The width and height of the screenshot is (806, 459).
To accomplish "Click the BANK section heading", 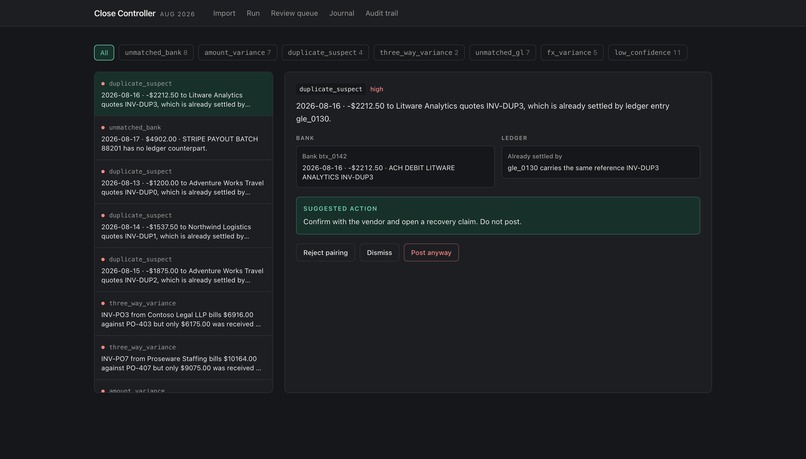I will coord(305,138).
